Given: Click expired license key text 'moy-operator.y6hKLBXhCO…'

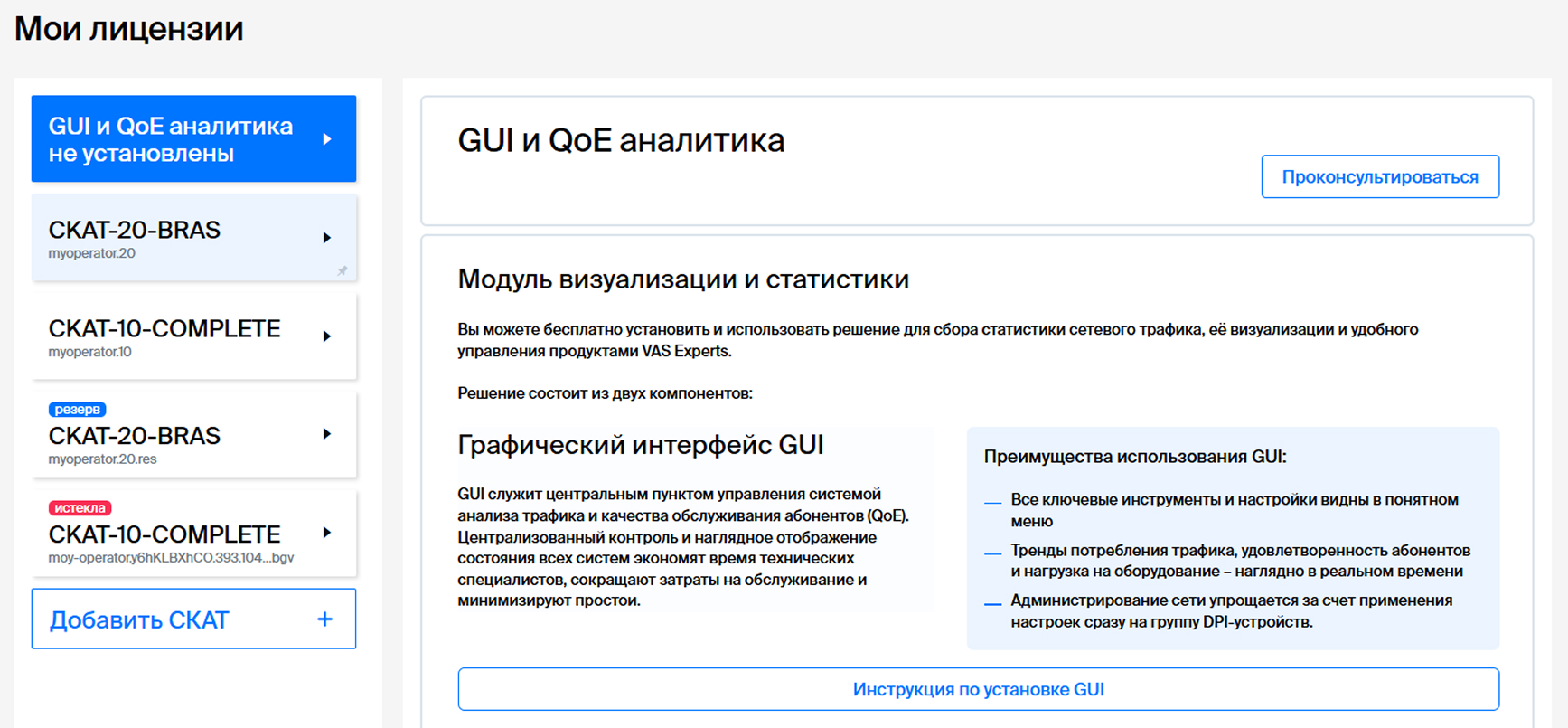Looking at the screenshot, I should click(x=171, y=558).
